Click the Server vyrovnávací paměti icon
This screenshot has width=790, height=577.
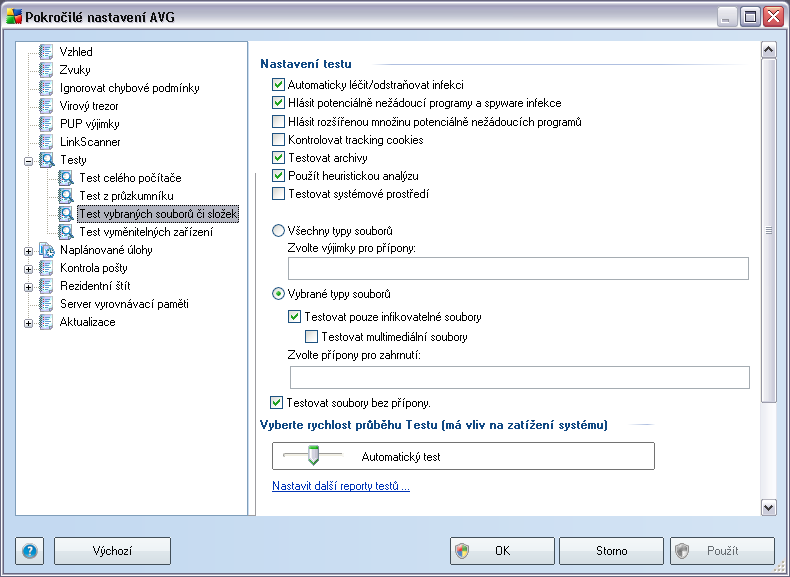46,304
